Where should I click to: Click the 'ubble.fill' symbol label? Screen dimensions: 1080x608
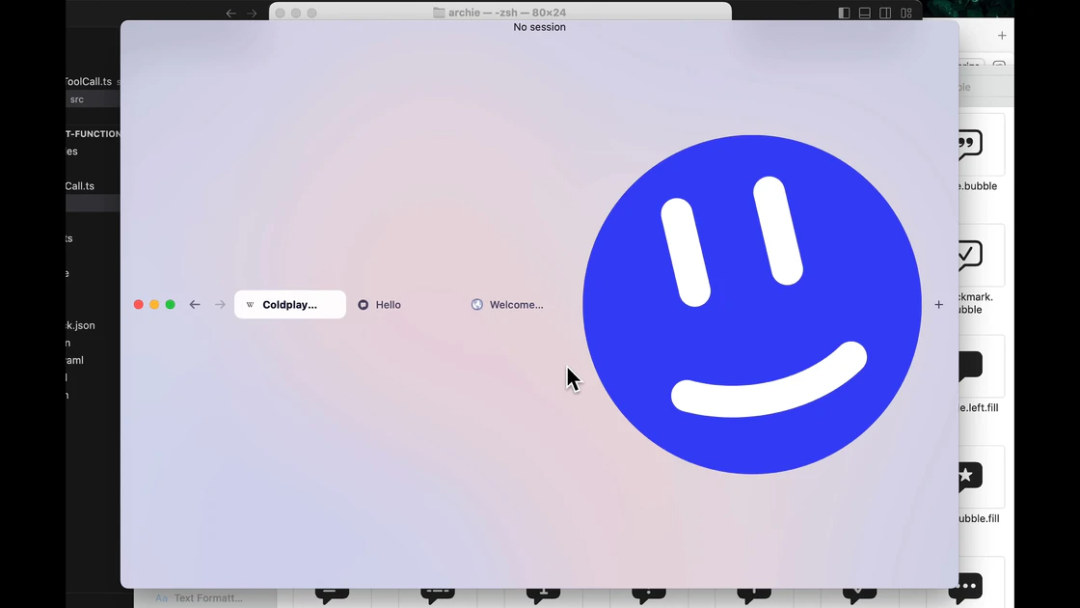pyautogui.click(x=979, y=518)
